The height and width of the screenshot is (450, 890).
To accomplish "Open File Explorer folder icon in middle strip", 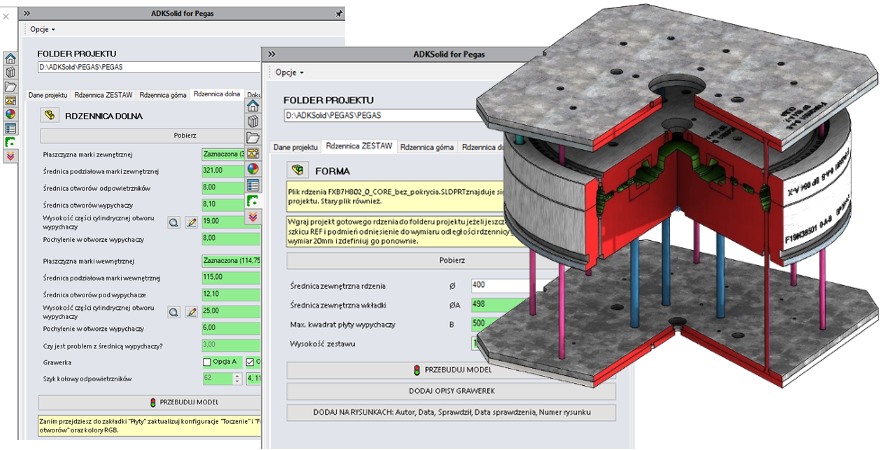I will coord(253,137).
